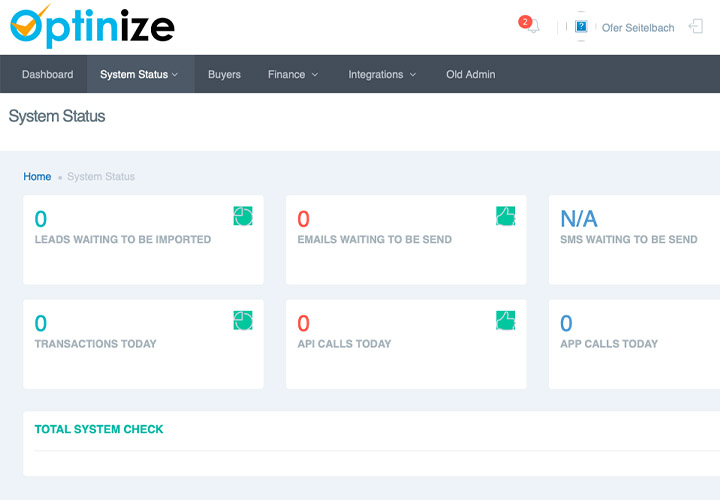Open Ofer Seitelbach user profile name
The width and height of the screenshot is (720, 500).
pos(638,28)
